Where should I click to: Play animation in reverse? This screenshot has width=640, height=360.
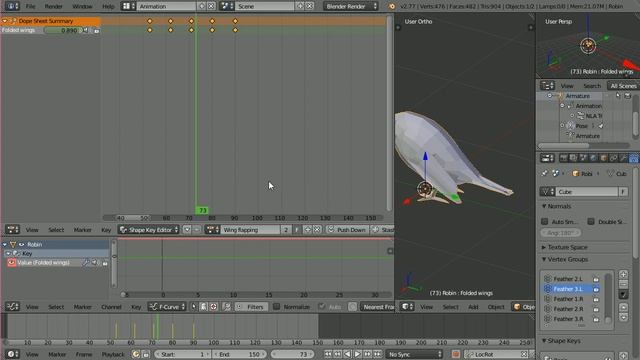coord(347,354)
